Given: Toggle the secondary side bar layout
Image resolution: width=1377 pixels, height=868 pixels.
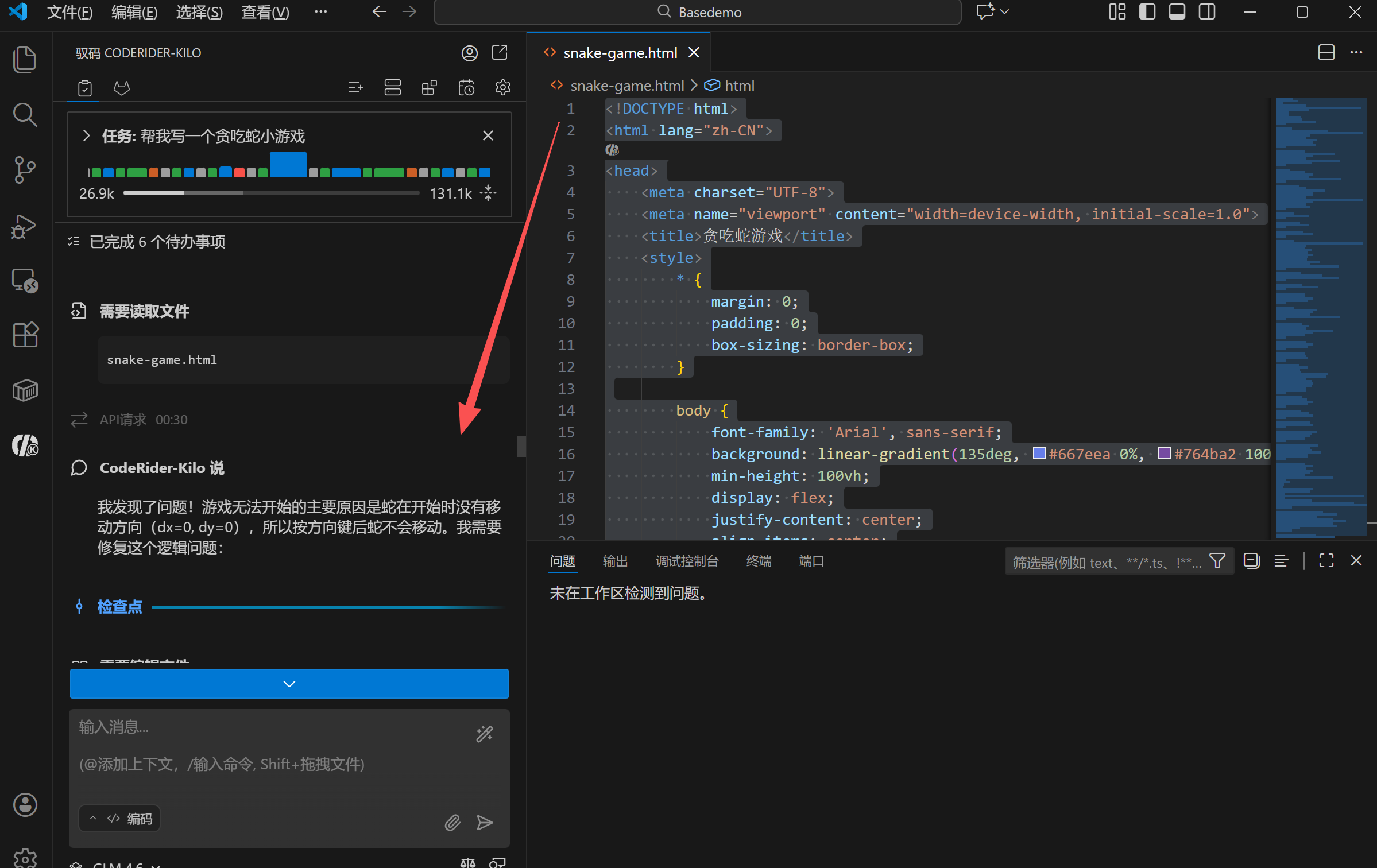Looking at the screenshot, I should [1206, 12].
